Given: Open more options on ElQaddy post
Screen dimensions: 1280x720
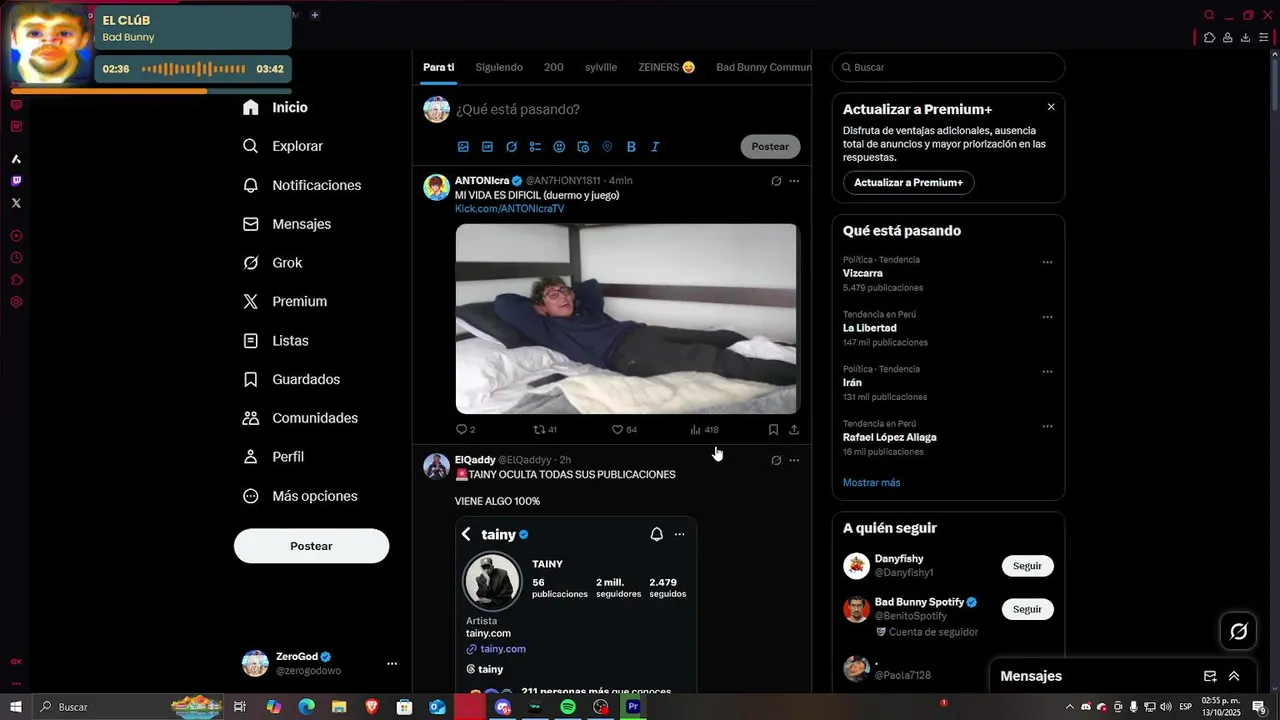Looking at the screenshot, I should click(794, 460).
